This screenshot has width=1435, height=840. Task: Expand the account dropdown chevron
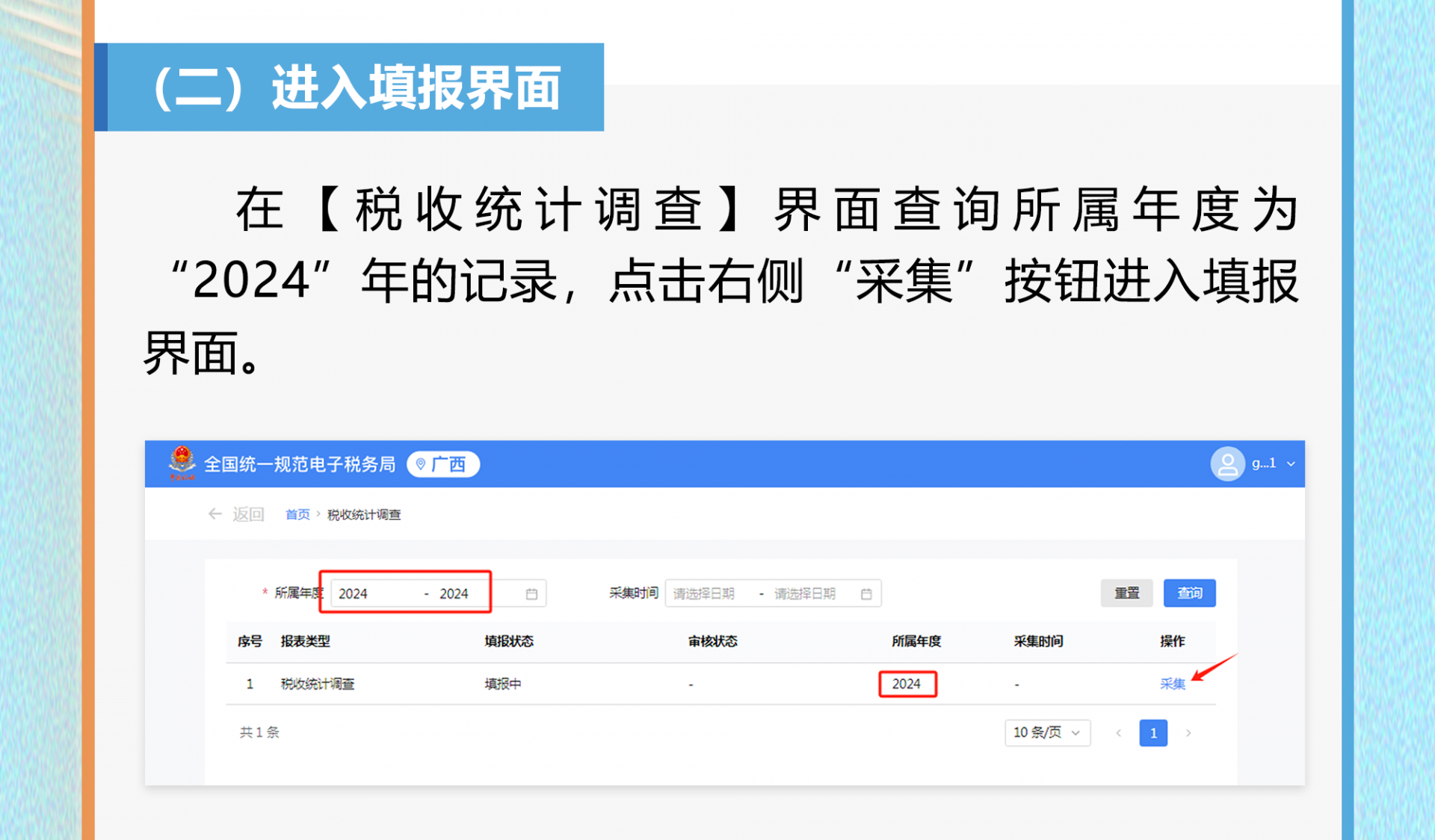[1291, 464]
